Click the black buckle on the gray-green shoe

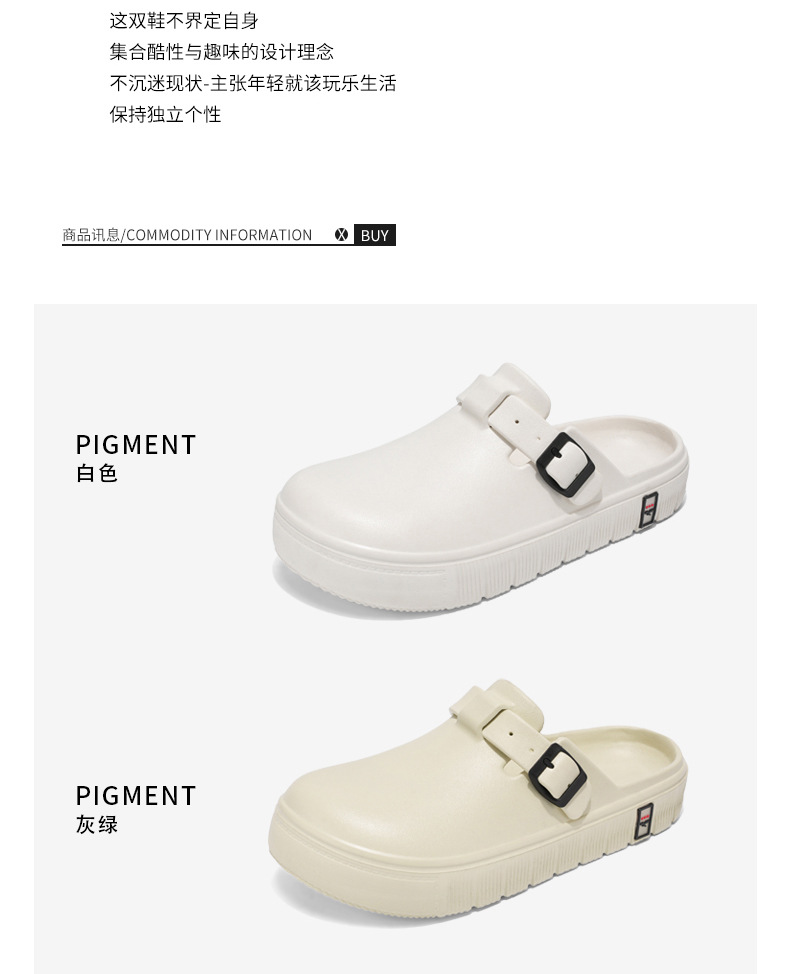[x=557, y=775]
